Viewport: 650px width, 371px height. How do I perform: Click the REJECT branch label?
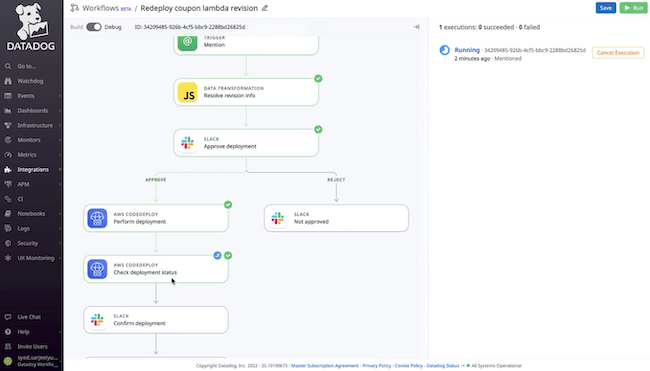coord(336,180)
